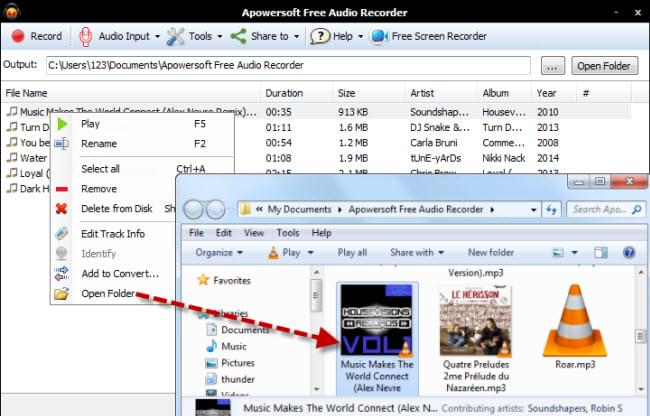Click the Output path input field
Image resolution: width=650 pixels, height=416 pixels.
pos(288,65)
